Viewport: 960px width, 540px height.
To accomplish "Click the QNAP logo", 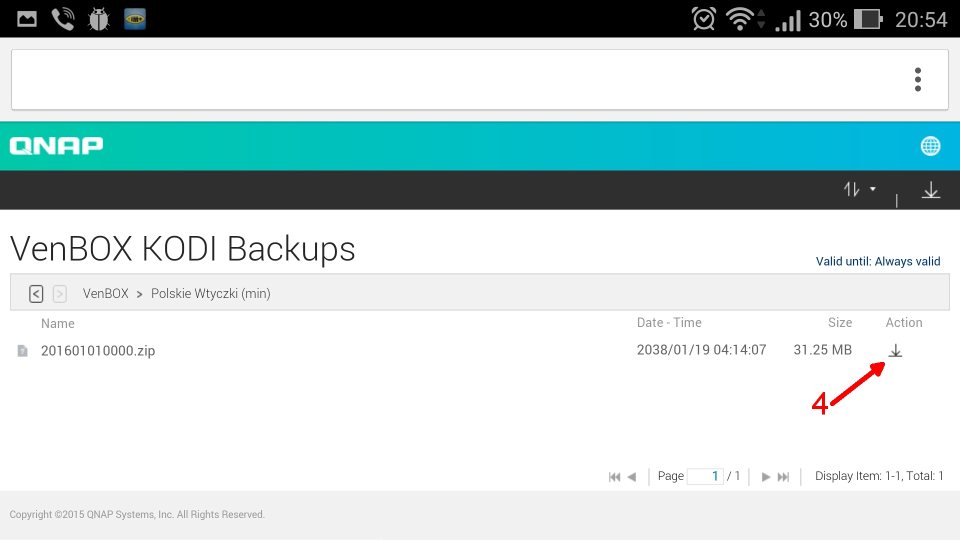I will [56, 146].
